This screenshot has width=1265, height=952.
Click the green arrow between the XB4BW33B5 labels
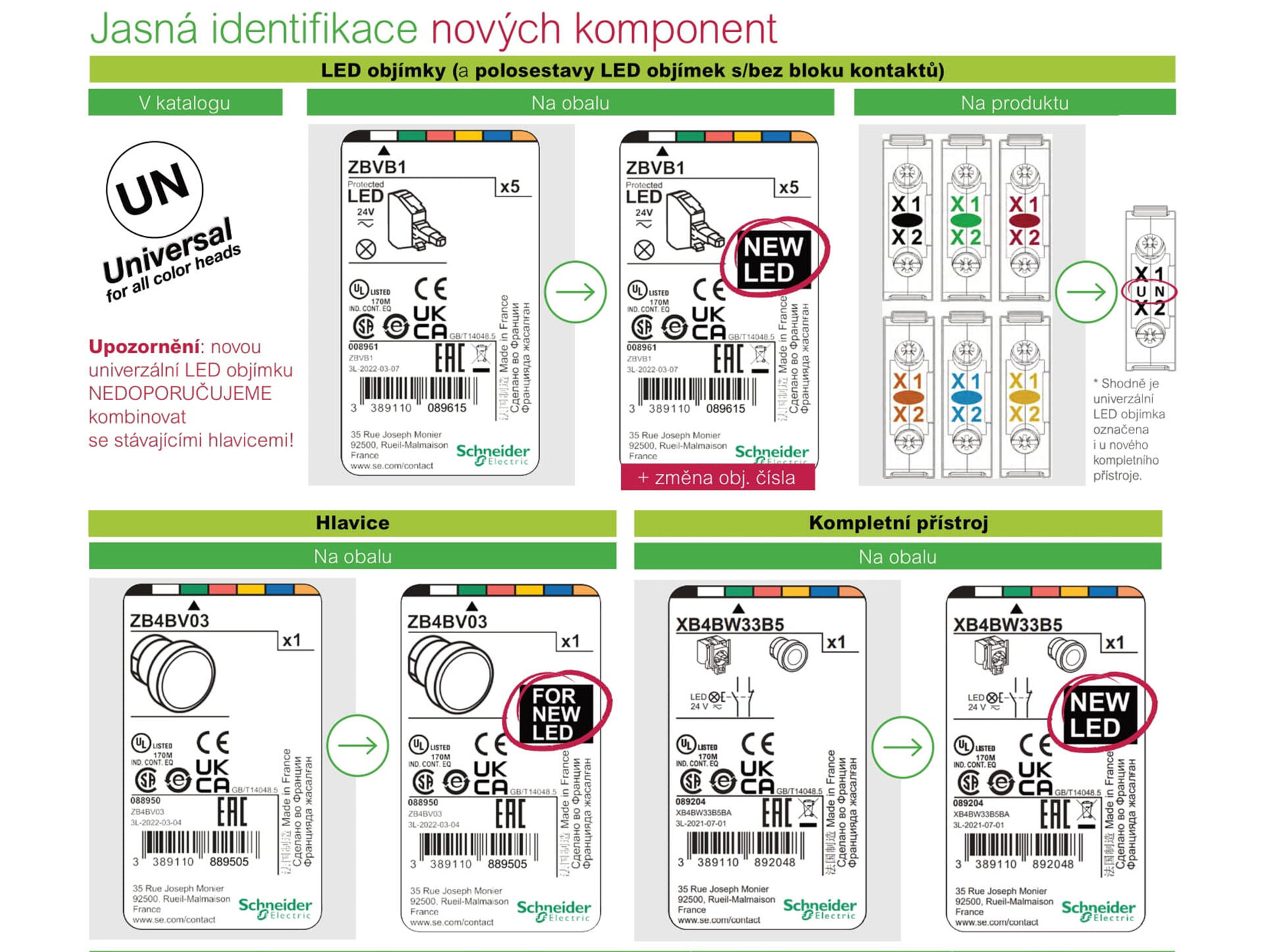tap(903, 747)
